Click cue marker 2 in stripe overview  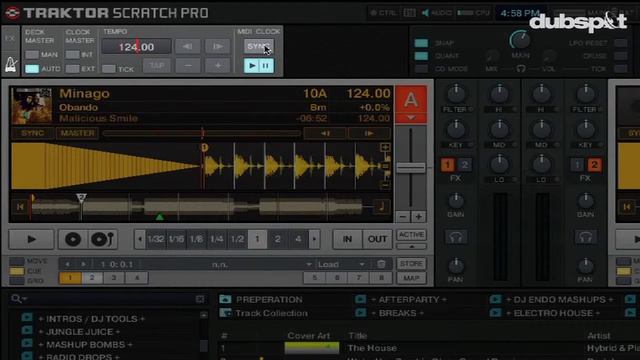81,198
